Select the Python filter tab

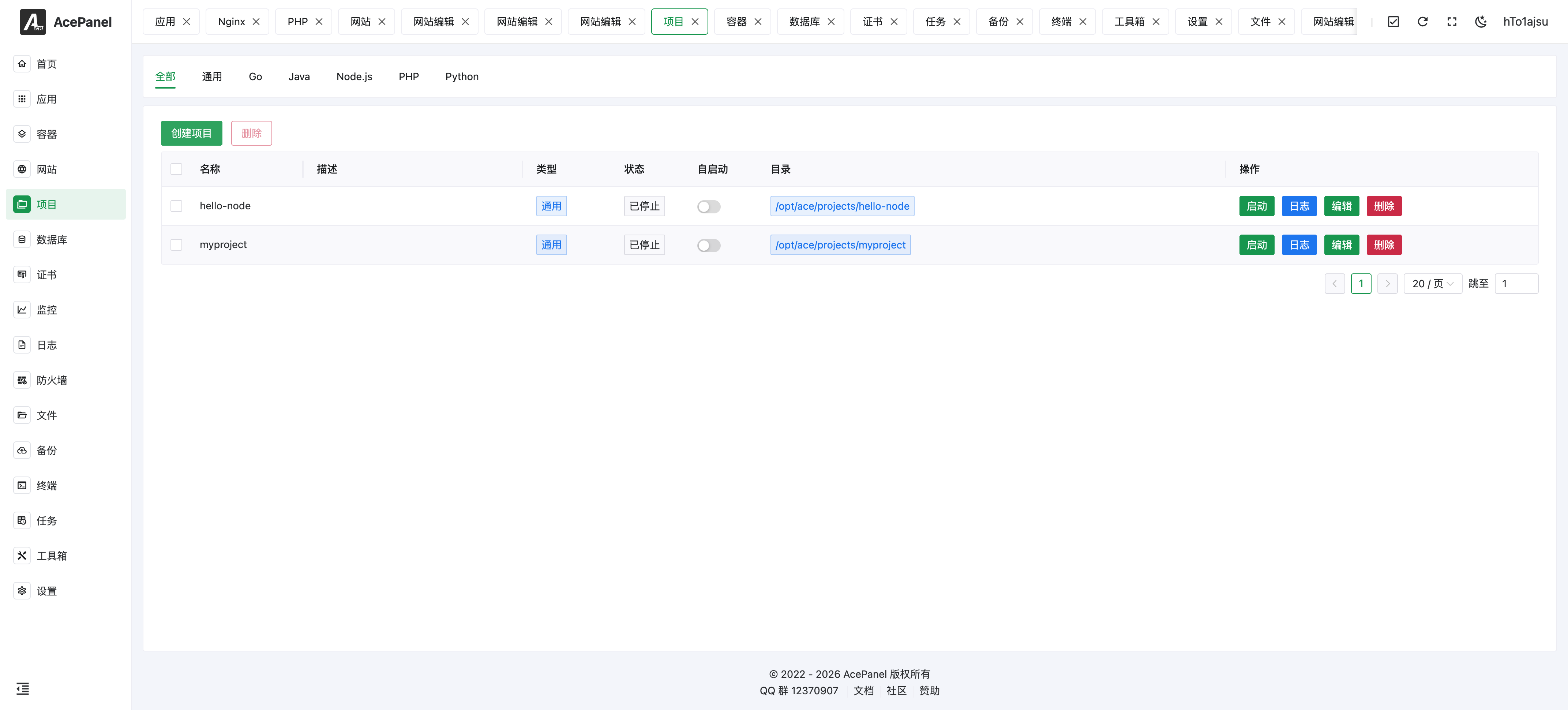pyautogui.click(x=461, y=77)
